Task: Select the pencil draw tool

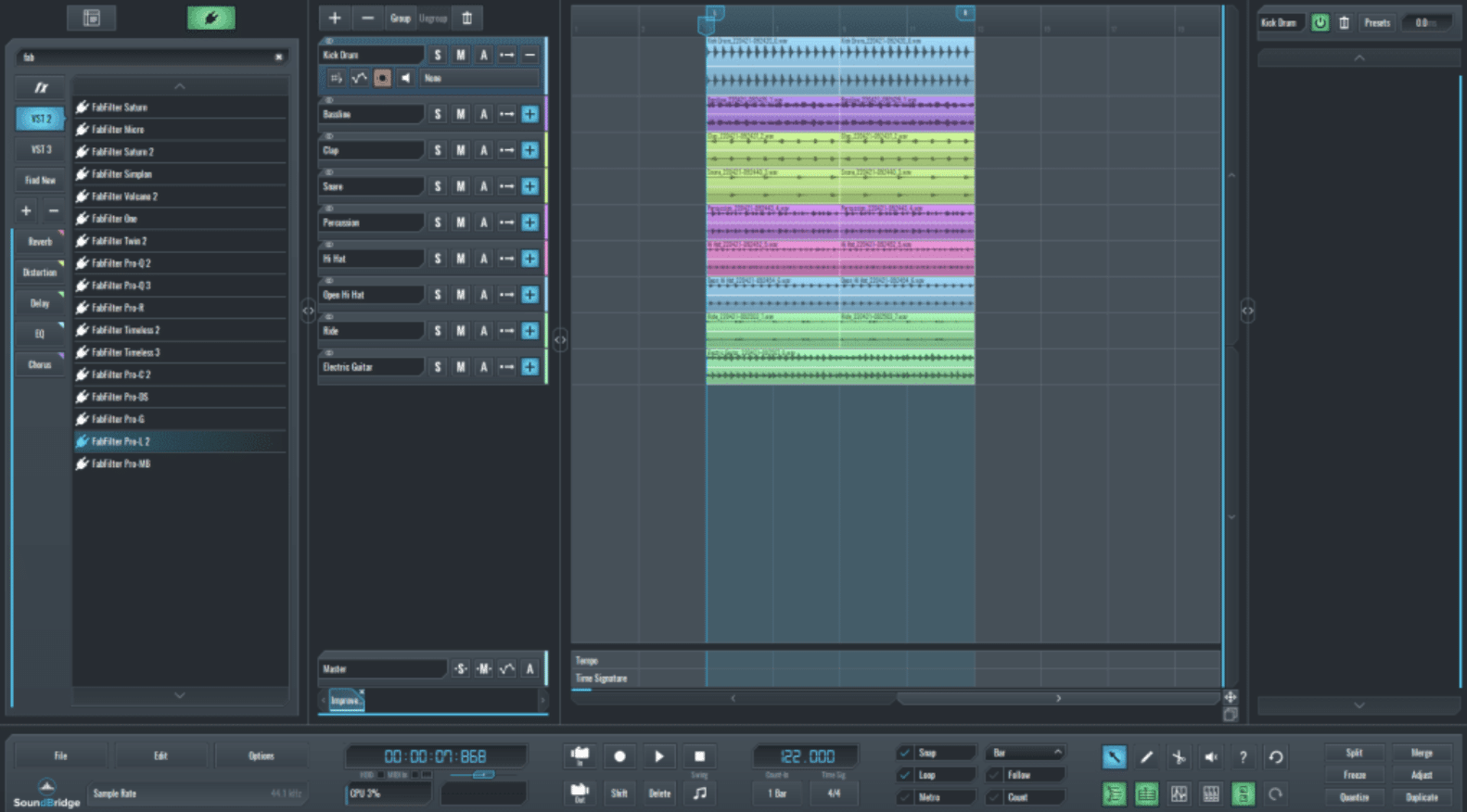Action: 1146,757
